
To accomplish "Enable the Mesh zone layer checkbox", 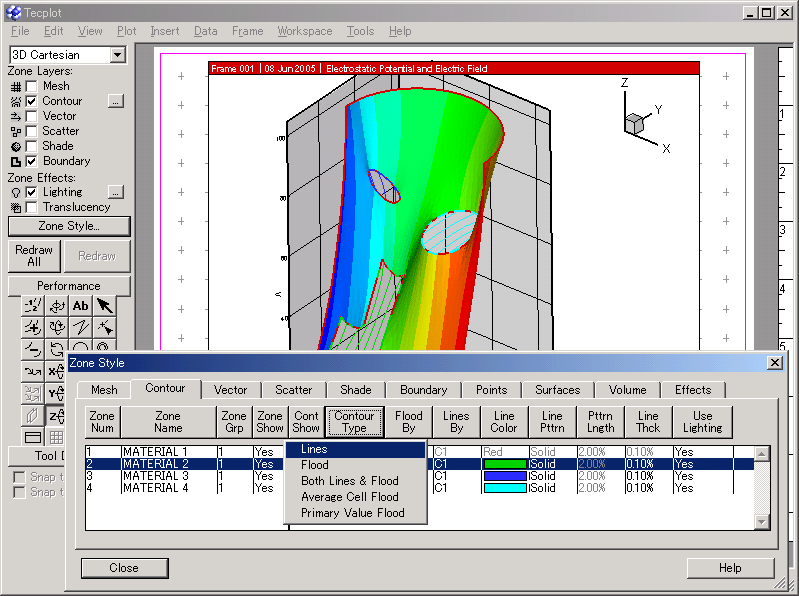I will [32, 87].
